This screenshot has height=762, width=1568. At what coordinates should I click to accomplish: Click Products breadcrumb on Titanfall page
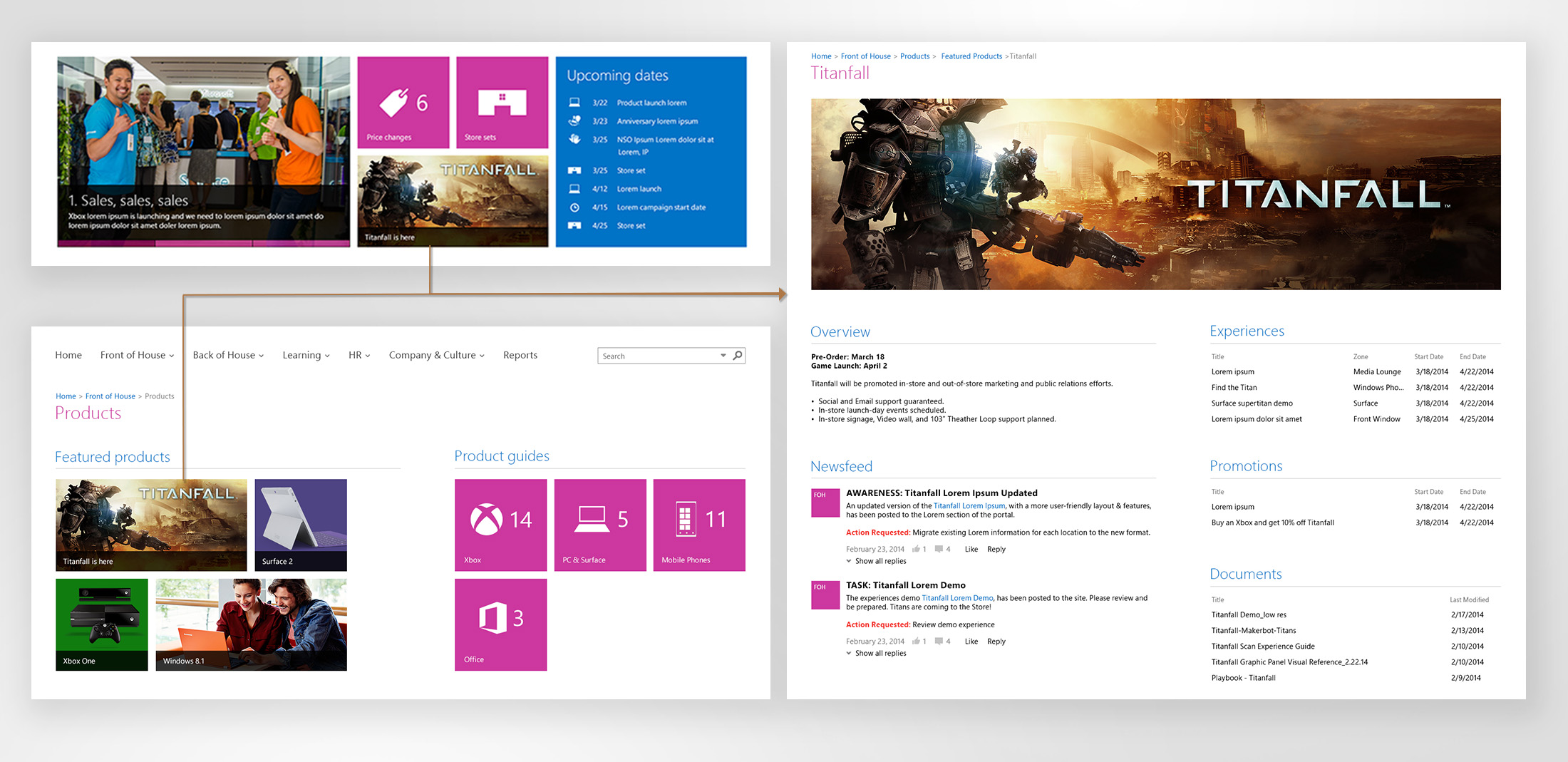pyautogui.click(x=914, y=56)
